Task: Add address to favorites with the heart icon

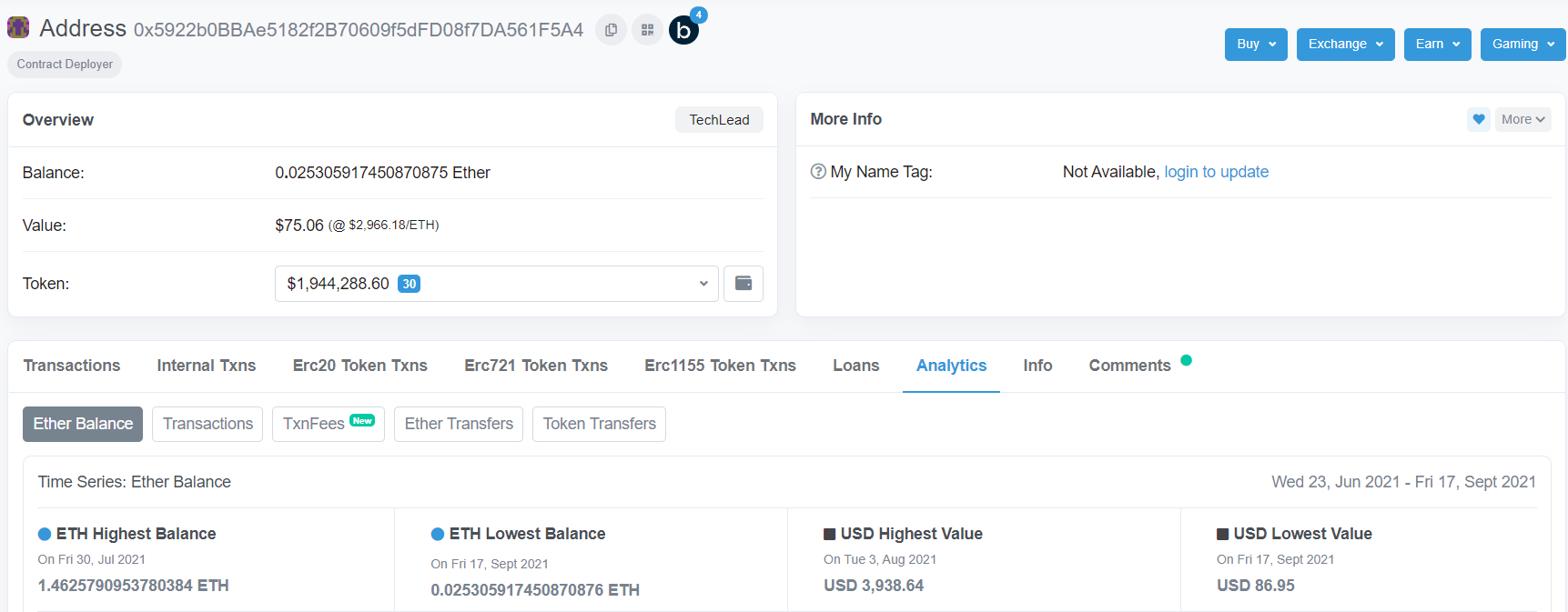Action: [x=1479, y=119]
